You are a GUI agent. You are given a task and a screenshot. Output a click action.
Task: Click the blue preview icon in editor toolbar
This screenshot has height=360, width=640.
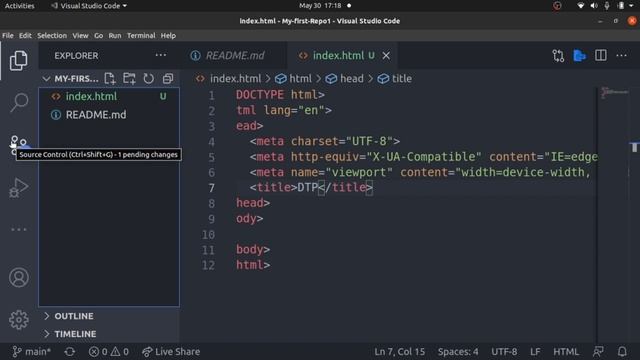580,56
